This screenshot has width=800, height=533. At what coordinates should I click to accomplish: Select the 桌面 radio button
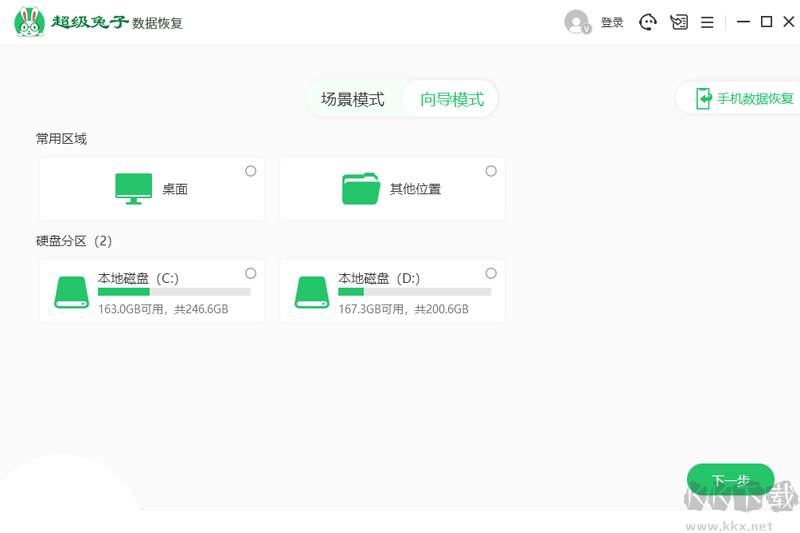point(251,171)
